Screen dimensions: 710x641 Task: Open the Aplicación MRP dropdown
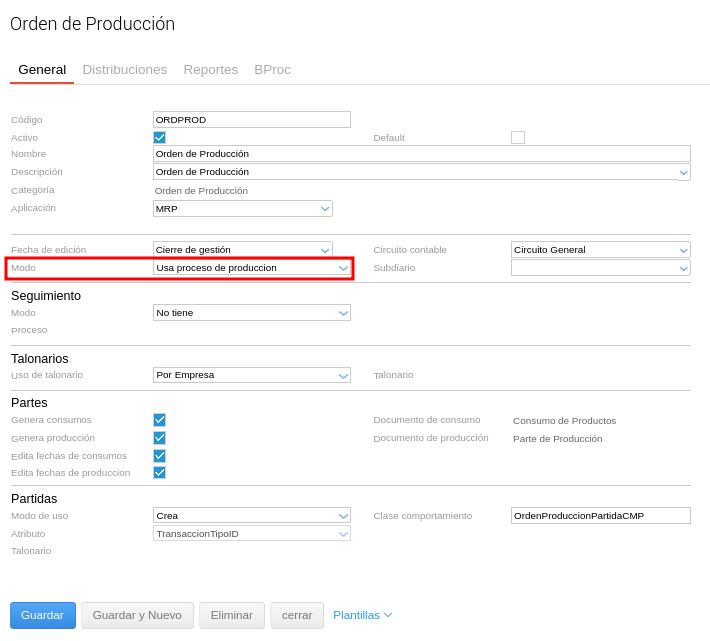coord(242,209)
